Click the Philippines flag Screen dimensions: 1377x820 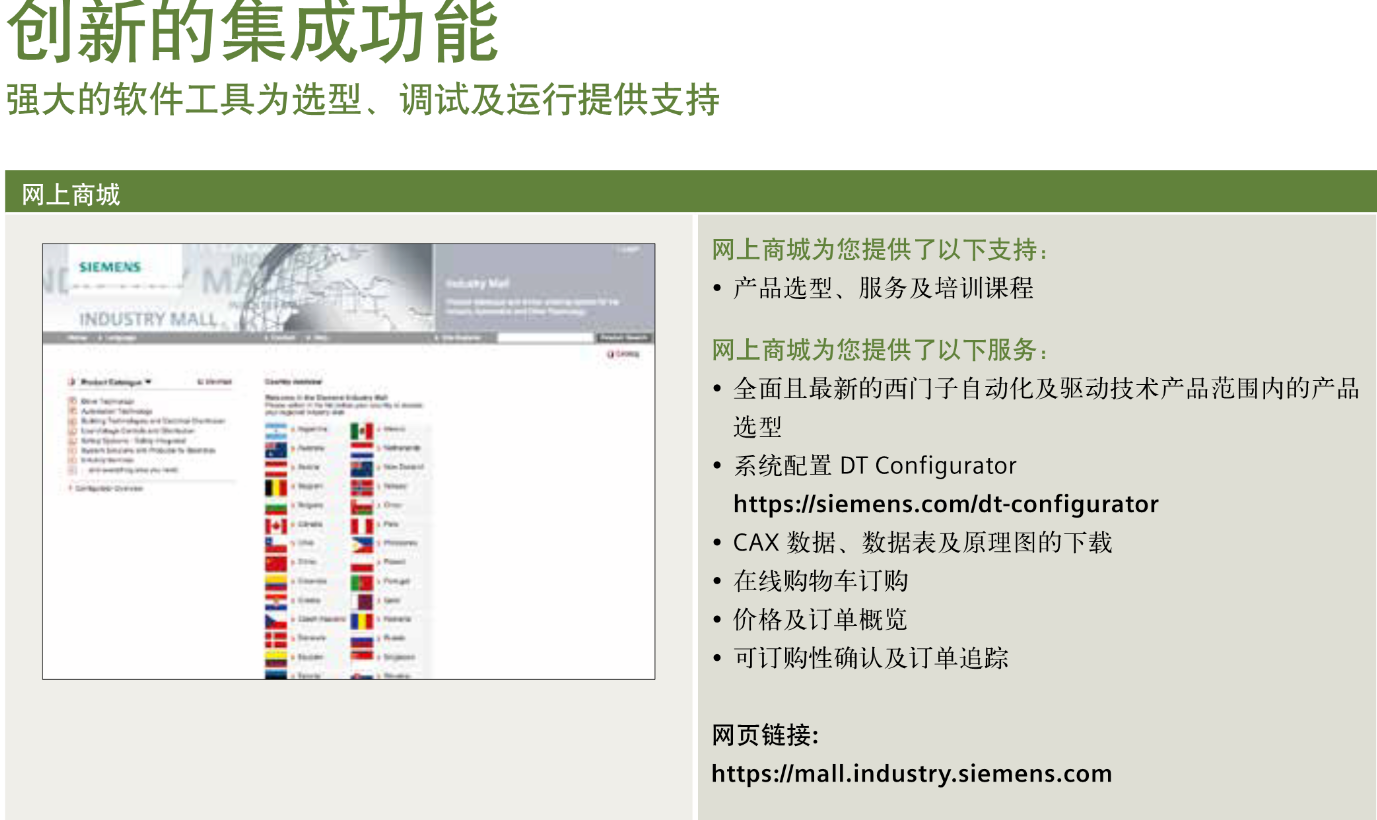[x=362, y=544]
